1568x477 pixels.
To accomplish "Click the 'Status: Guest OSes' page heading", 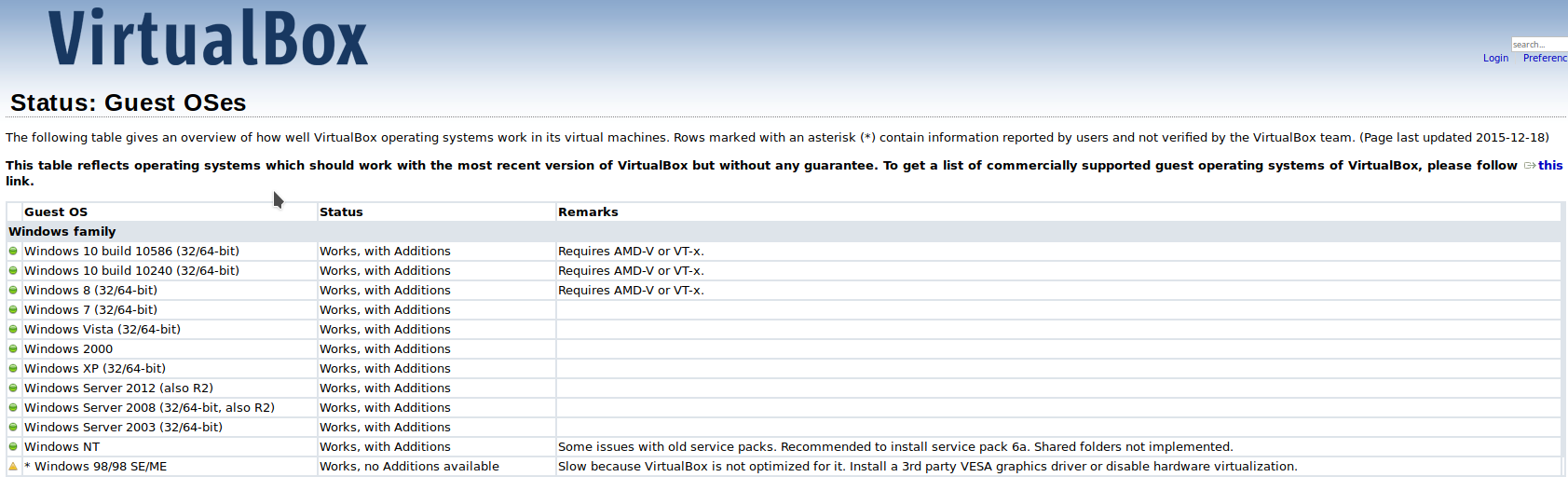I will [x=129, y=102].
